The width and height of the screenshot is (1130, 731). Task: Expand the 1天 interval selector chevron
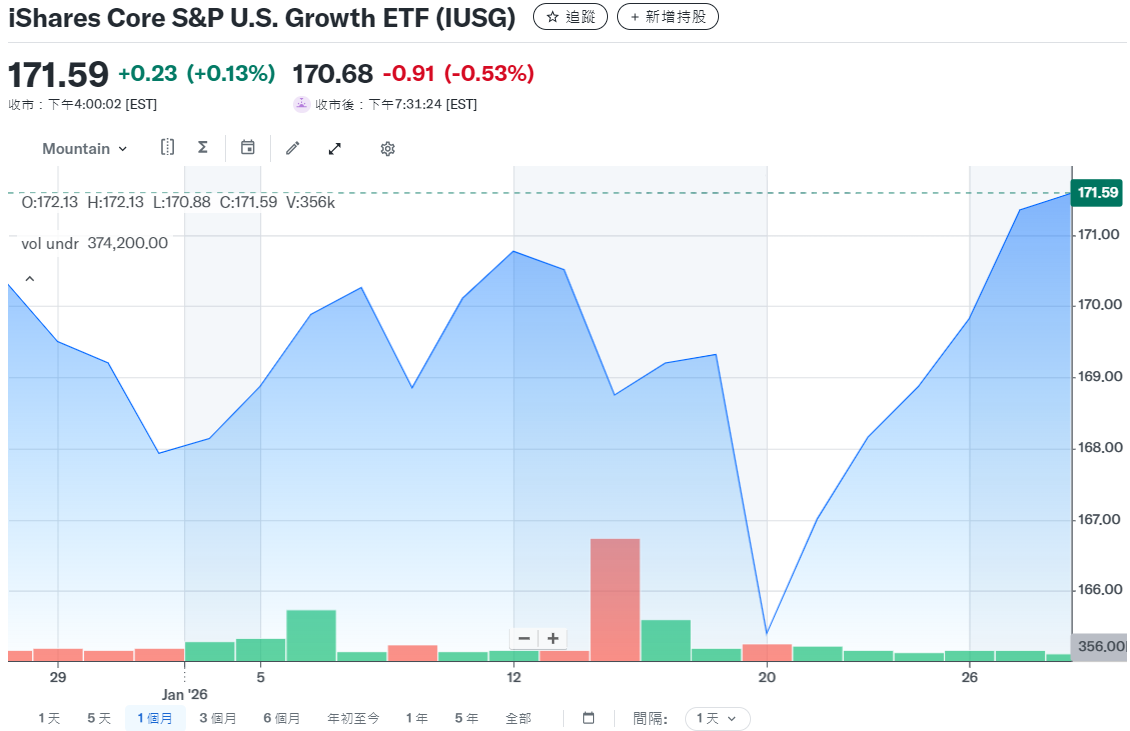coord(734,718)
